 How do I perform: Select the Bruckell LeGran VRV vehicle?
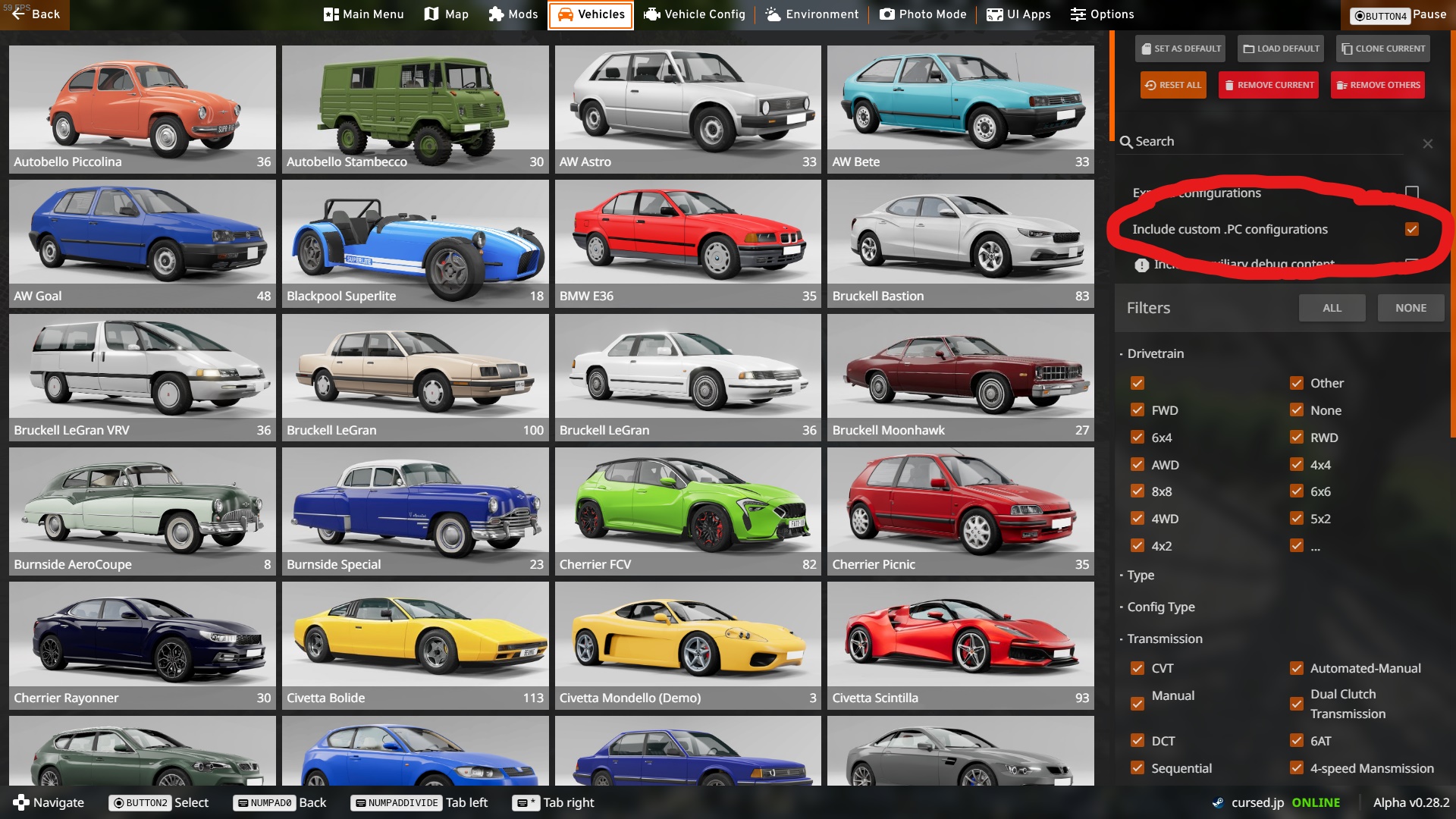coord(143,378)
